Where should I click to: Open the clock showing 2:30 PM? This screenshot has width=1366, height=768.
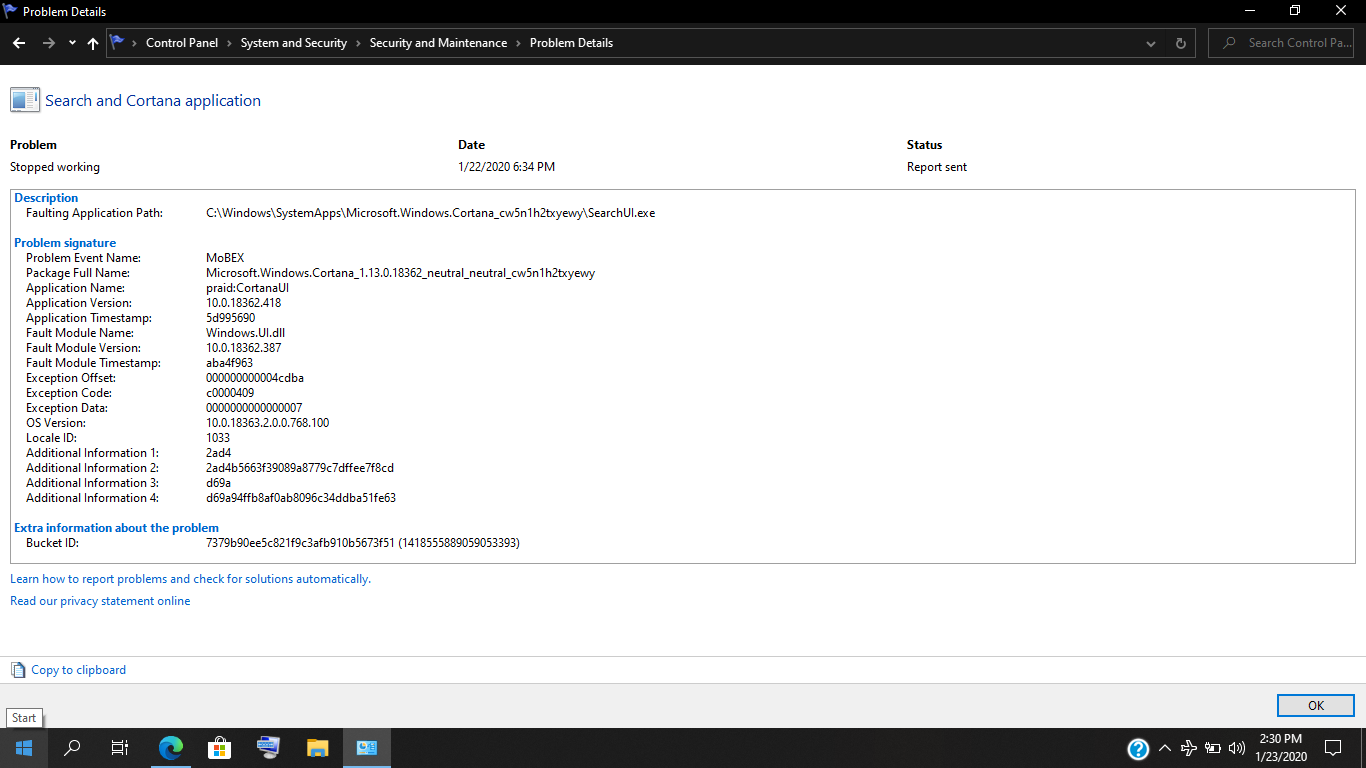(1281, 747)
